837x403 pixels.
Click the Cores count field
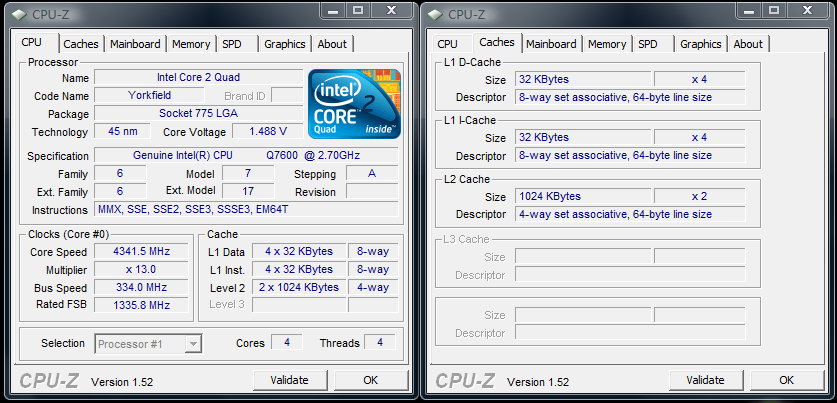coord(287,342)
